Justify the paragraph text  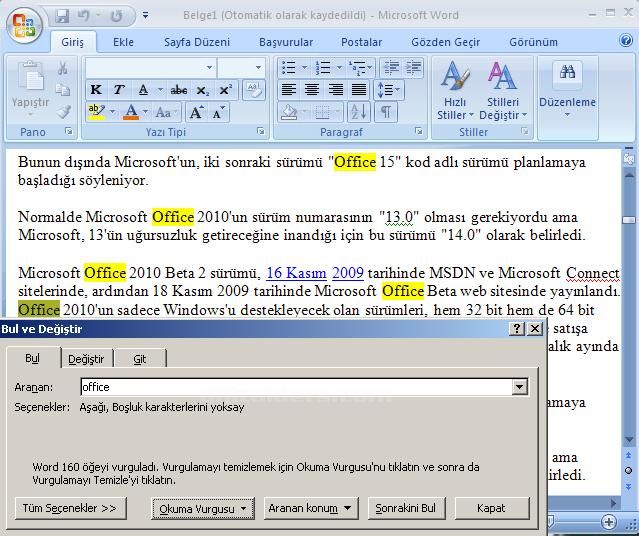click(x=359, y=90)
